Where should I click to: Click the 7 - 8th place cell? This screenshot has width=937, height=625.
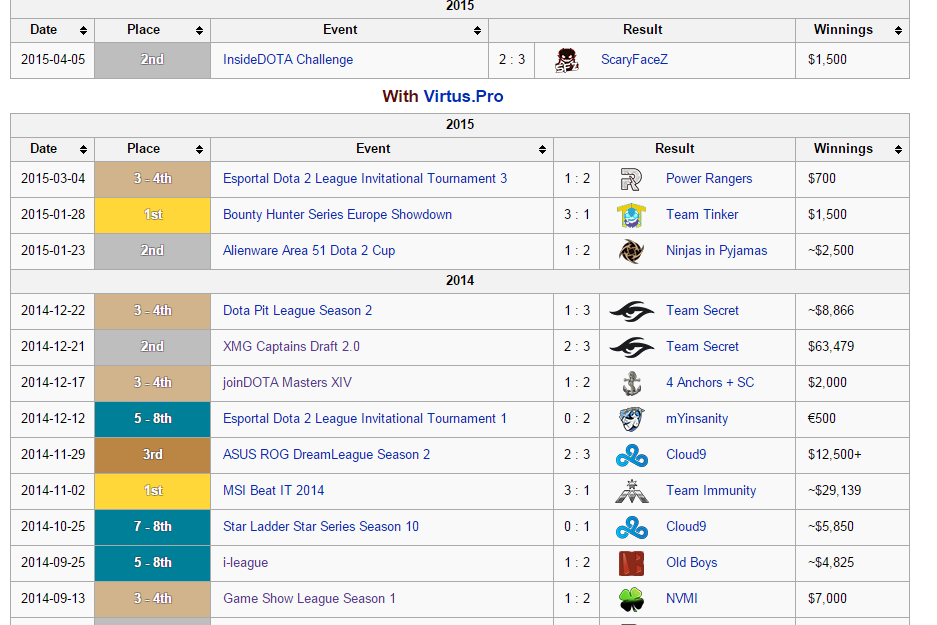152,527
